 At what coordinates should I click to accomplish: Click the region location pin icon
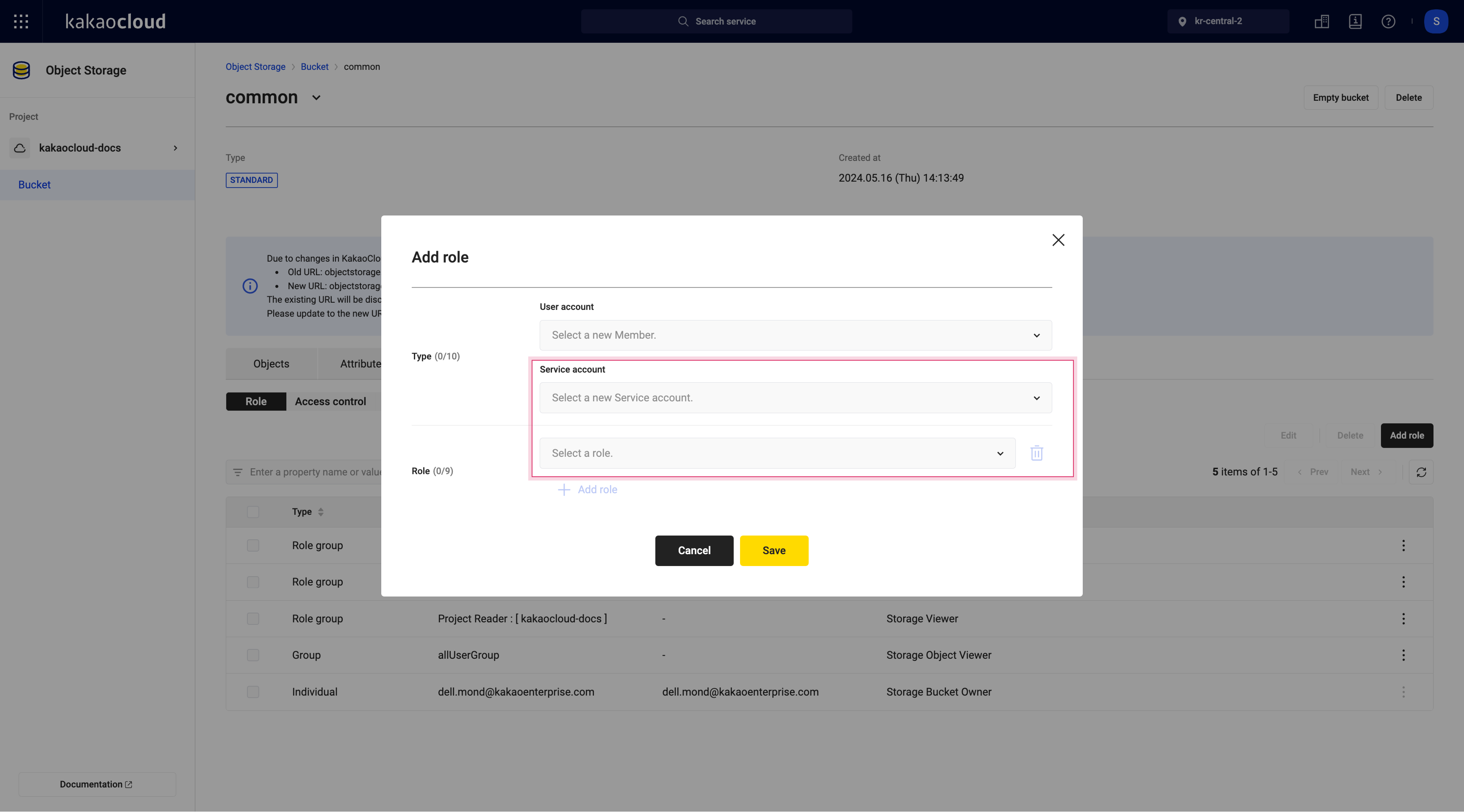1182,22
